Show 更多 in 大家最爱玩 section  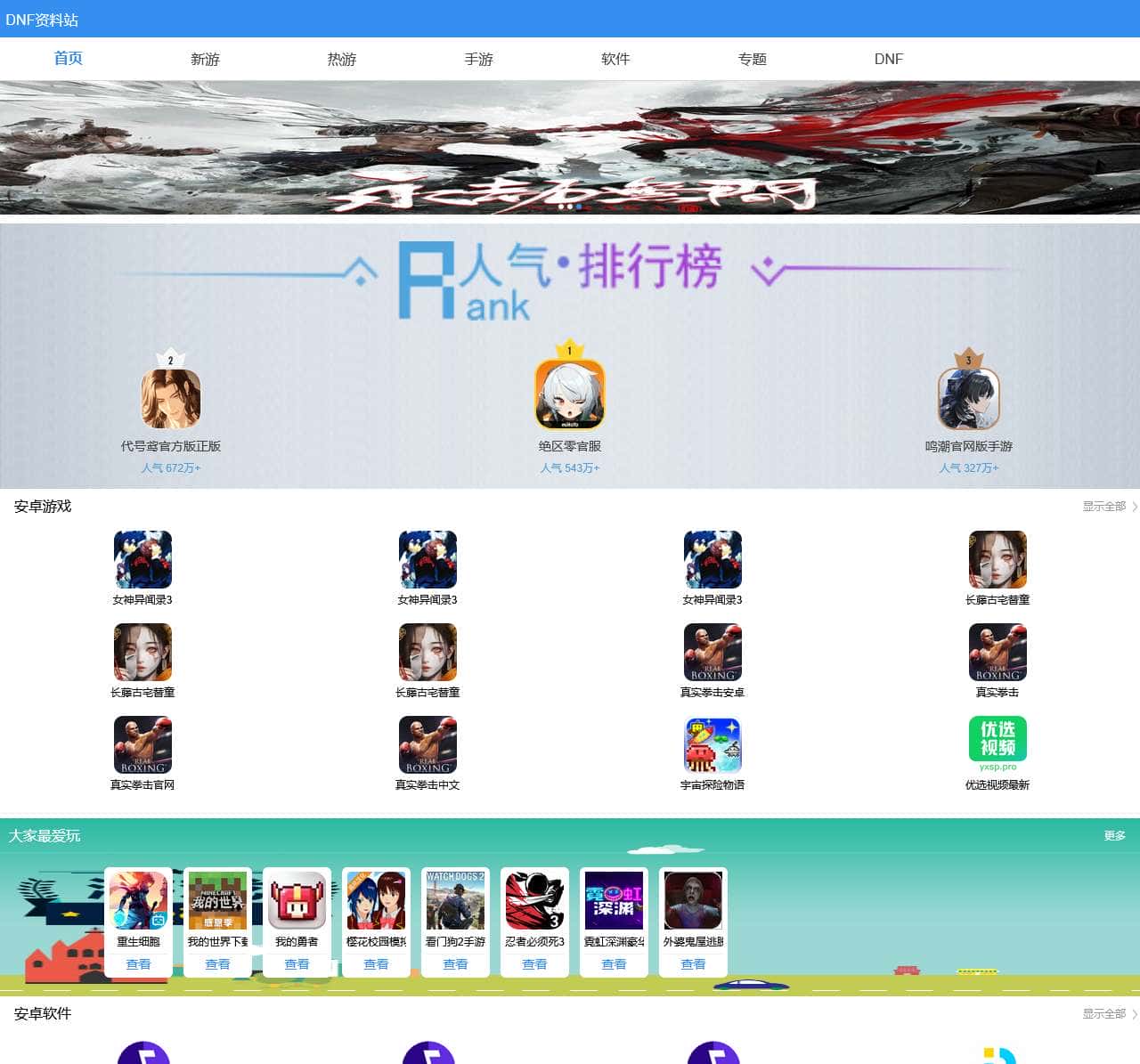click(x=1114, y=836)
